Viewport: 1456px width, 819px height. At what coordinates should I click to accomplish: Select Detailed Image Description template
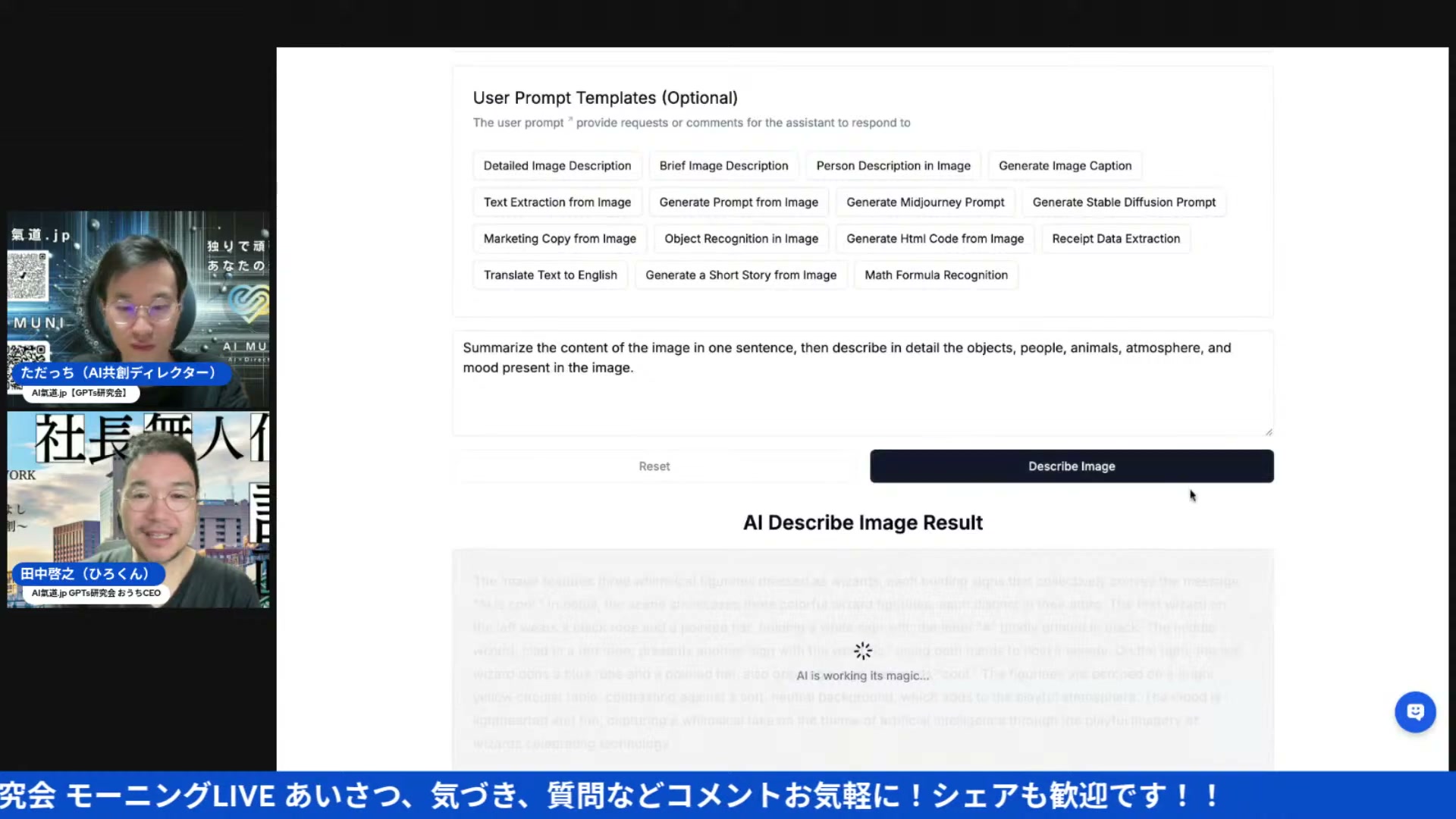tap(557, 166)
